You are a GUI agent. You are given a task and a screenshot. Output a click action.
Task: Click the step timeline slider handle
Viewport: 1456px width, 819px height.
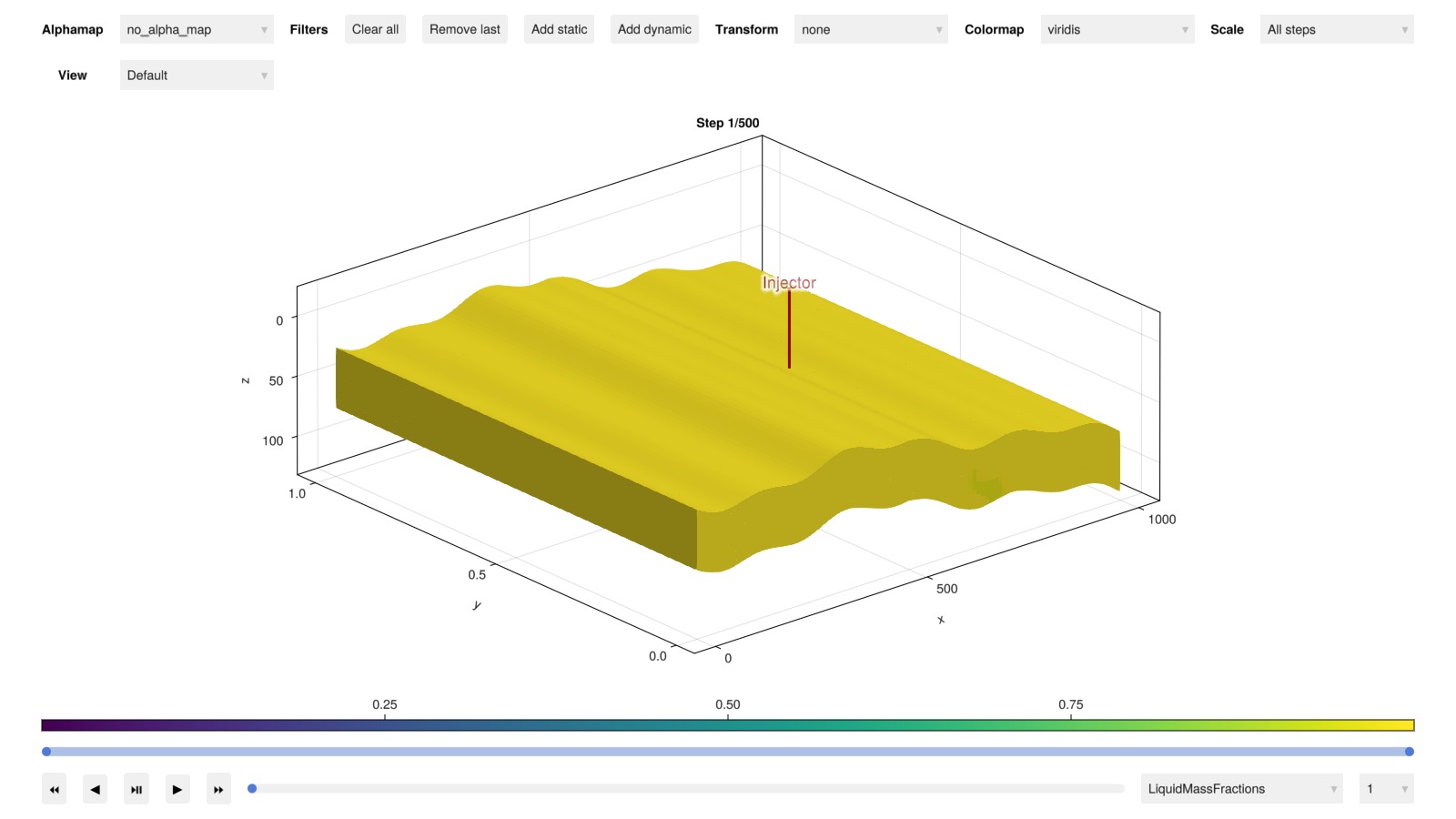(252, 789)
